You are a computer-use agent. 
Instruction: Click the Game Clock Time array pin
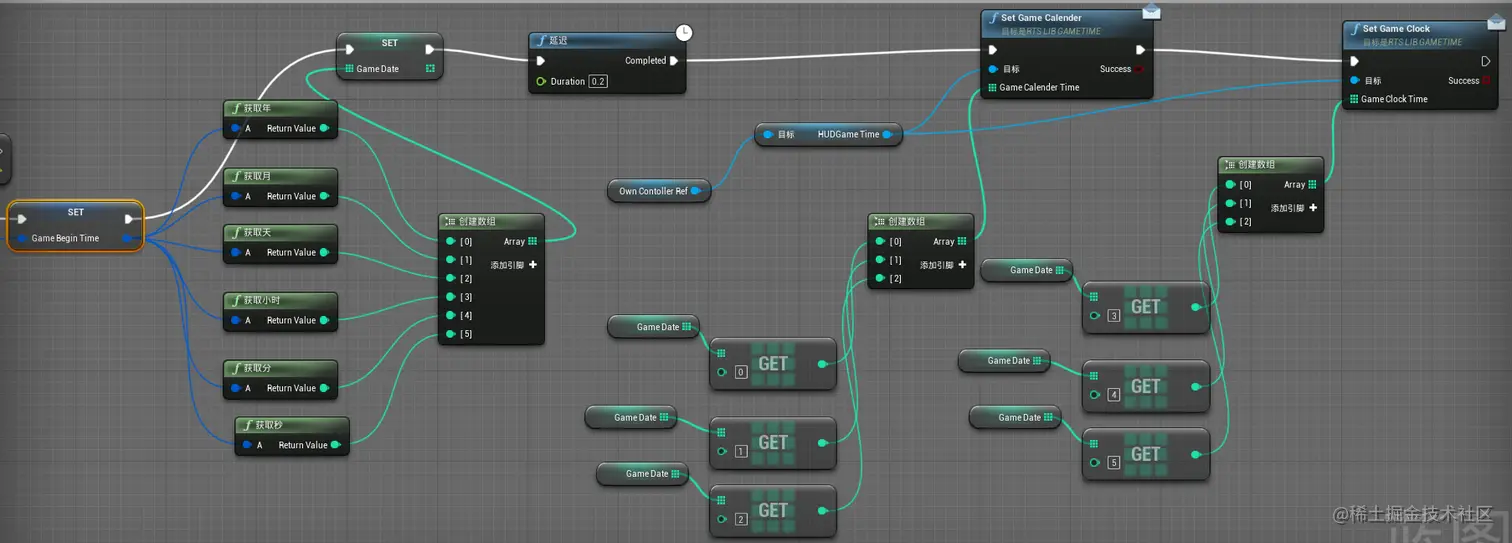1354,99
